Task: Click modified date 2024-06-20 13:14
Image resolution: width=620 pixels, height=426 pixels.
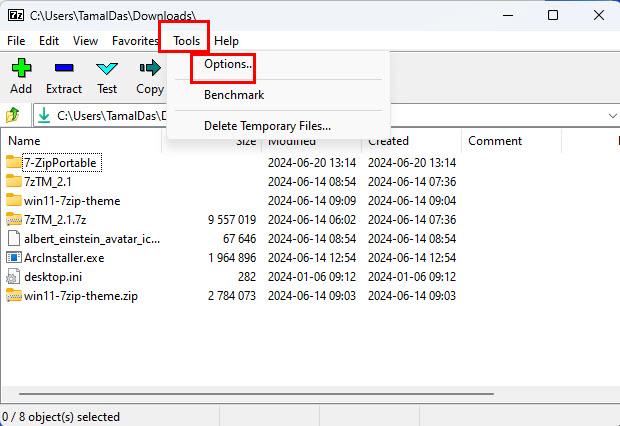Action: tap(312, 163)
